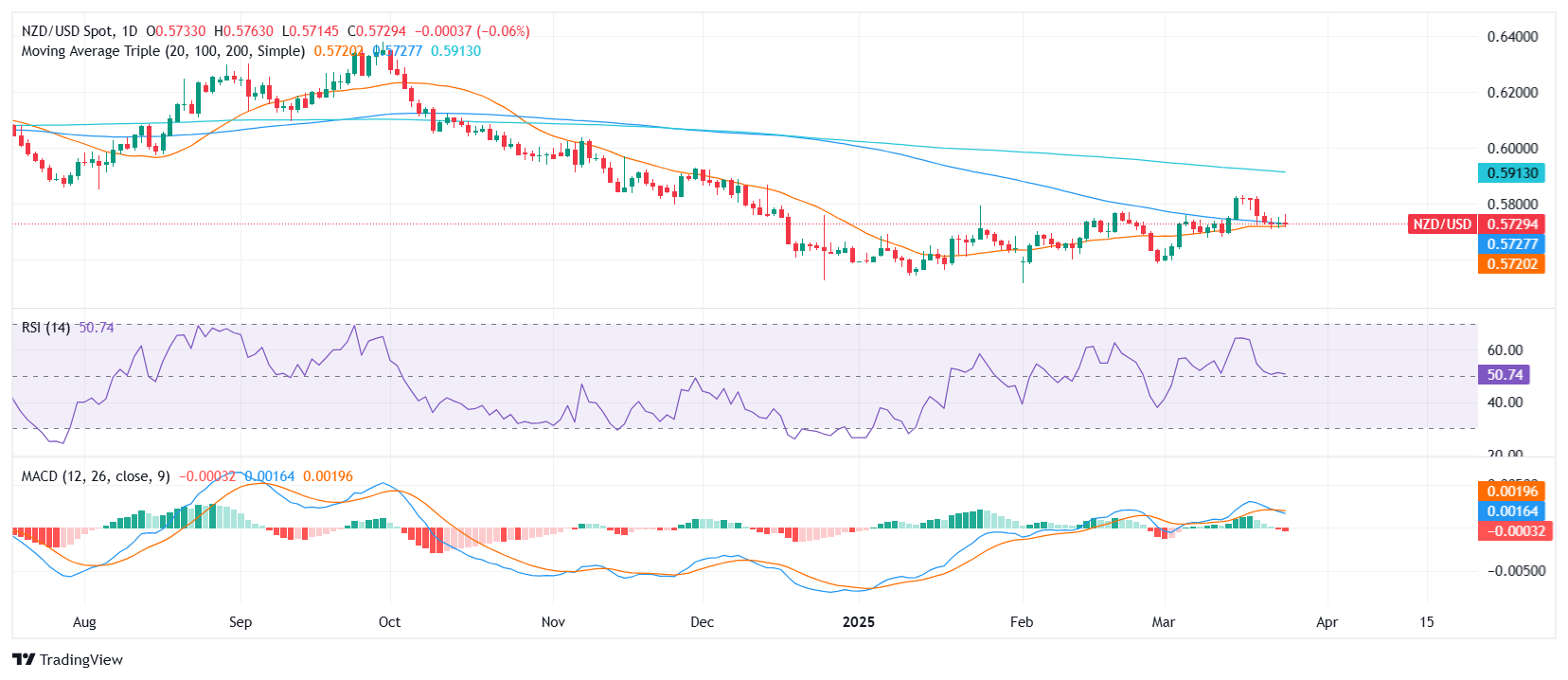Click the 0.57294 current price label
The width and height of the screenshot is (1568, 680).
1512,224
